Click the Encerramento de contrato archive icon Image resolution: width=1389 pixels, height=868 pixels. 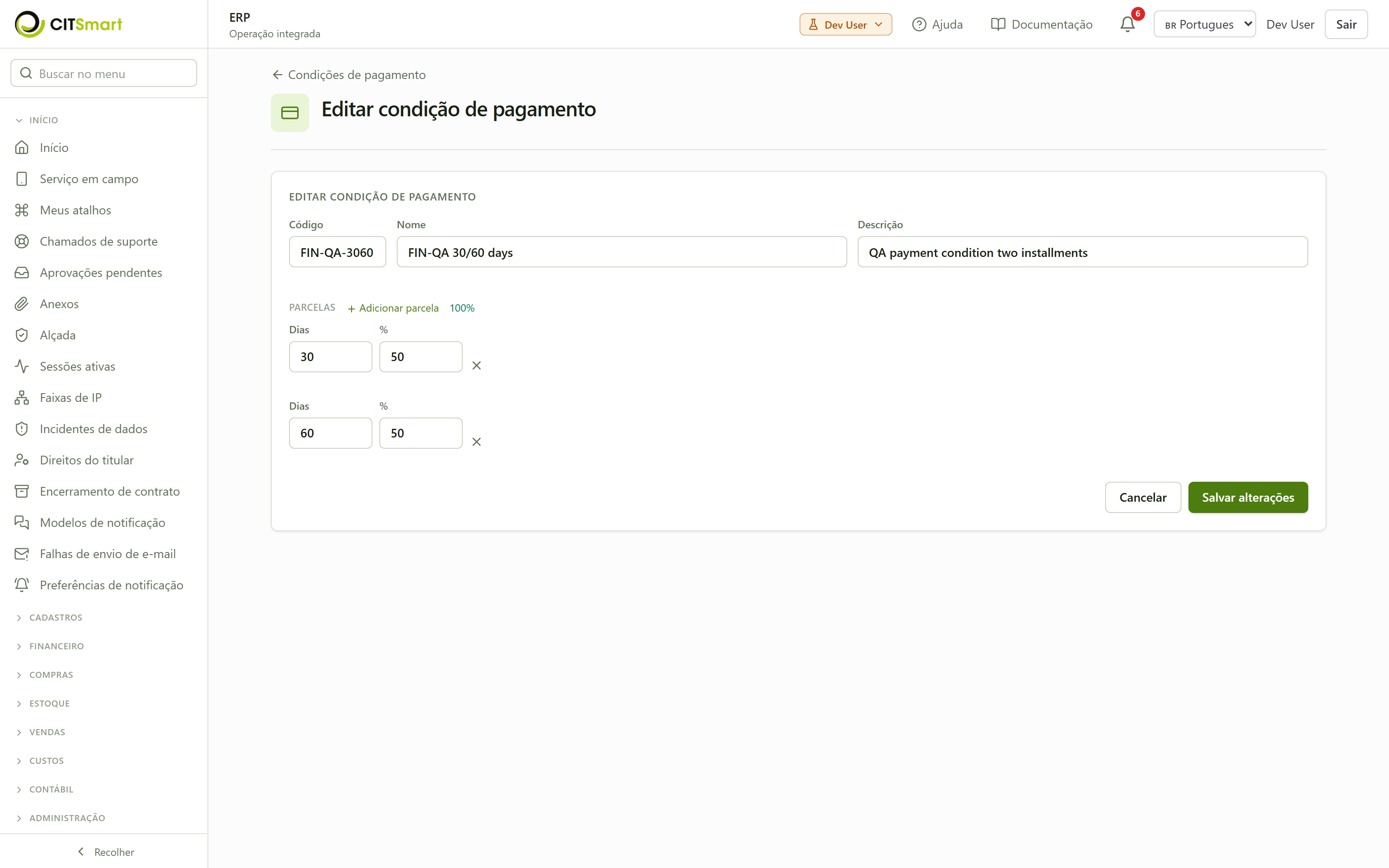pyautogui.click(x=22, y=491)
